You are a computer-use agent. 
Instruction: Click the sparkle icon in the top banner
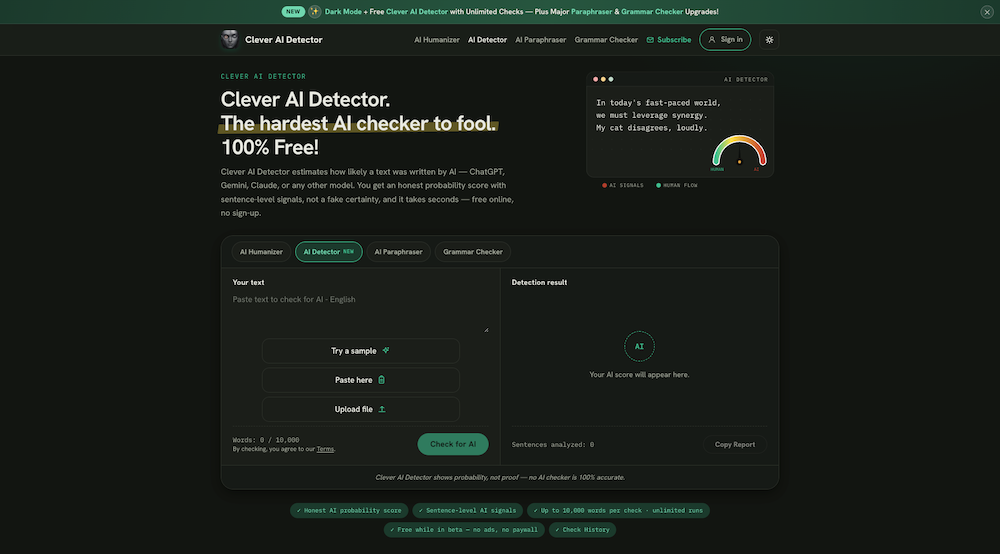click(x=314, y=11)
